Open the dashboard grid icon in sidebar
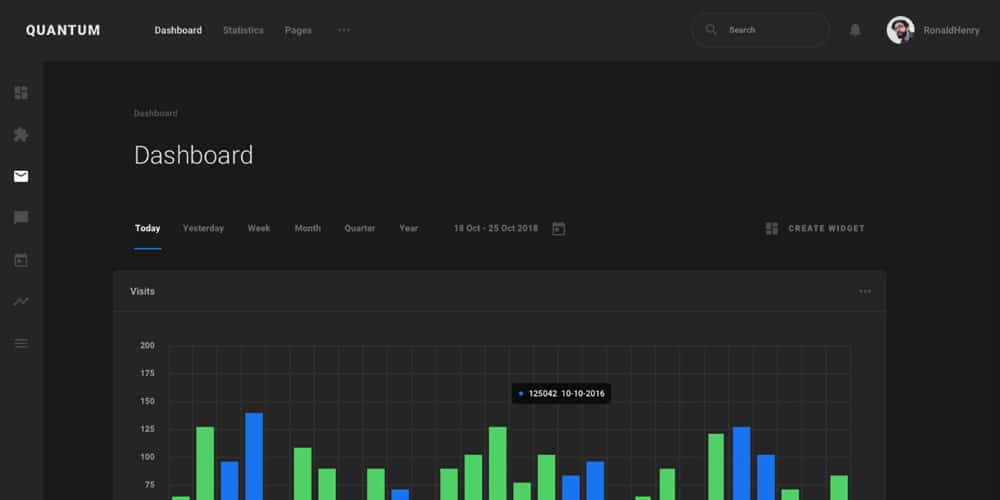Image resolution: width=1000 pixels, height=500 pixels. tap(21, 93)
